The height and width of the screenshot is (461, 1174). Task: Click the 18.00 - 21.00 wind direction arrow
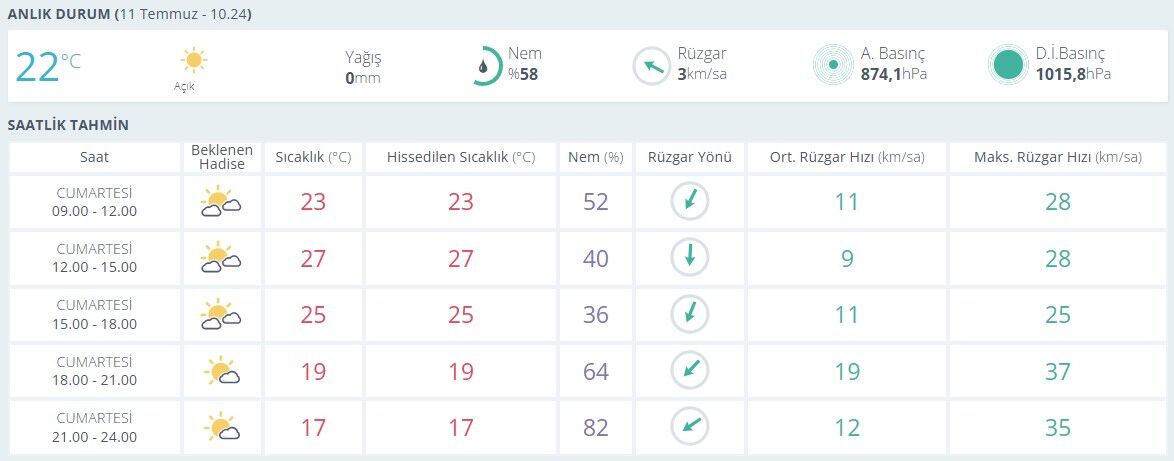pyautogui.click(x=690, y=370)
